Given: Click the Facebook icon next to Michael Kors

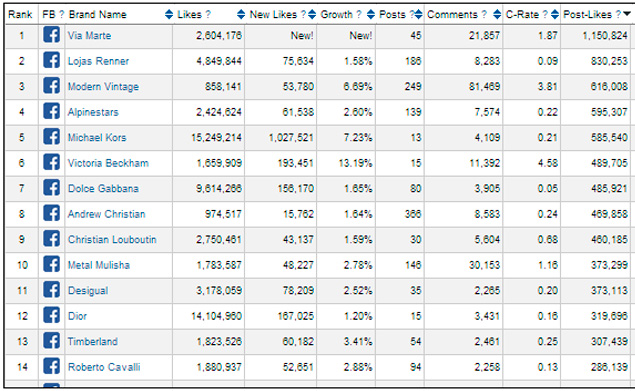Looking at the screenshot, I should 51,137.
